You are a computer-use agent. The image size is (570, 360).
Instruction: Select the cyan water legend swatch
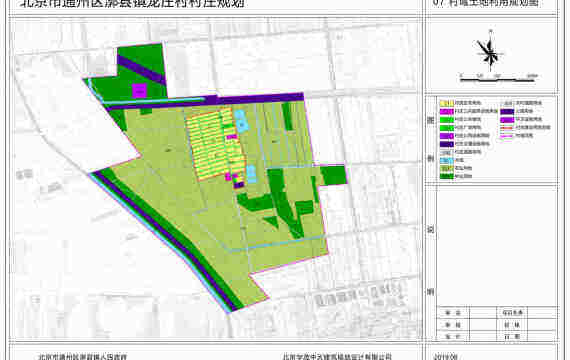coord(446,160)
